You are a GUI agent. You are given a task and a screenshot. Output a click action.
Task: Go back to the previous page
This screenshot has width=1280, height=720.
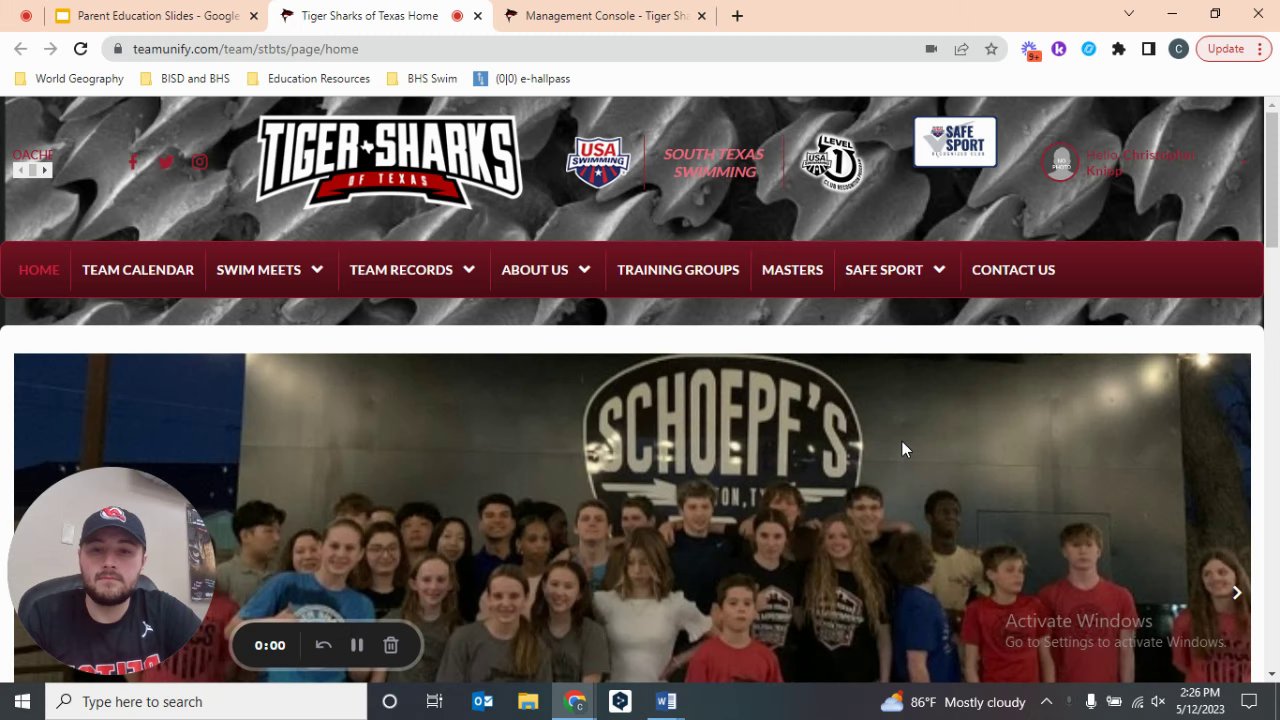[20, 49]
